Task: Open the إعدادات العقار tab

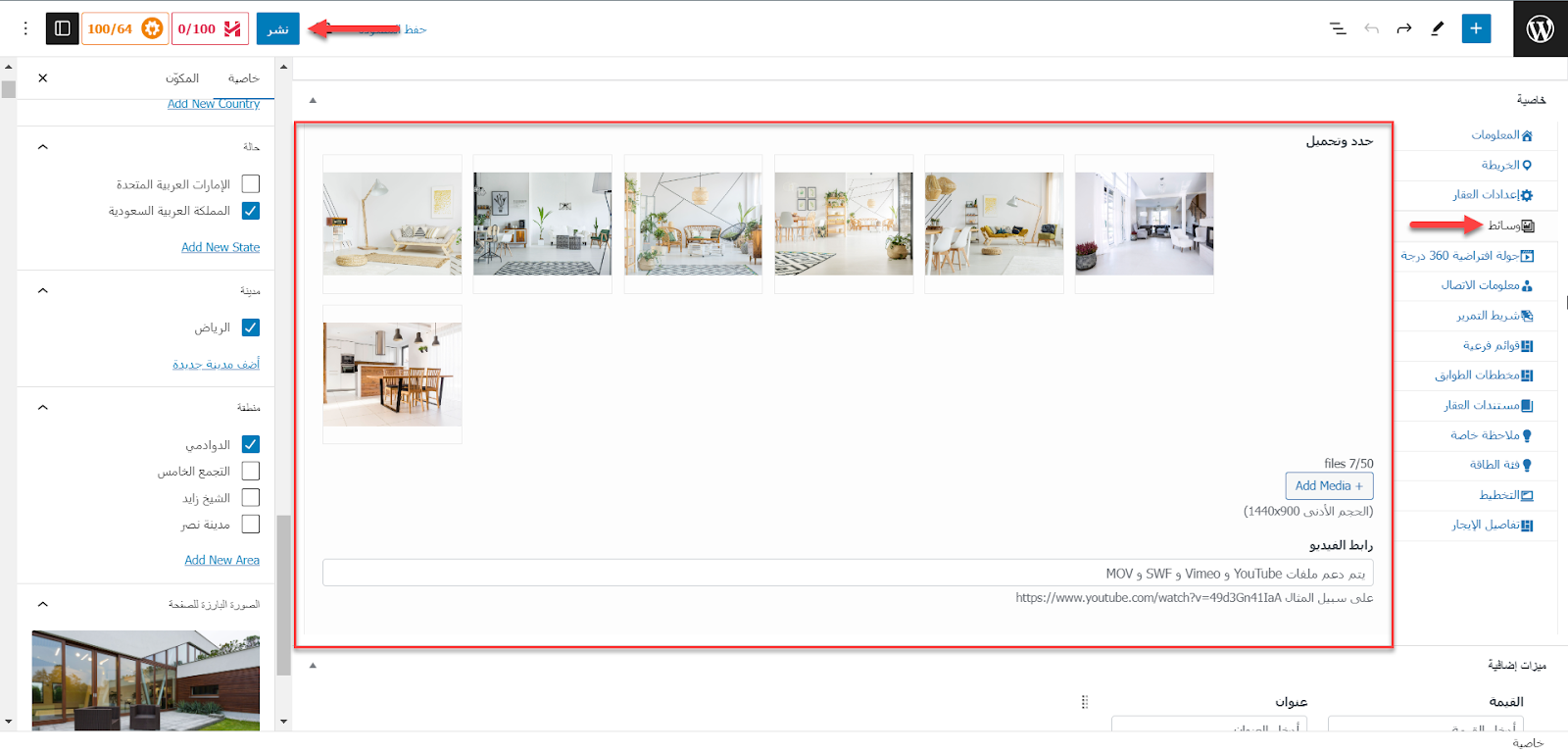Action: click(x=1493, y=195)
